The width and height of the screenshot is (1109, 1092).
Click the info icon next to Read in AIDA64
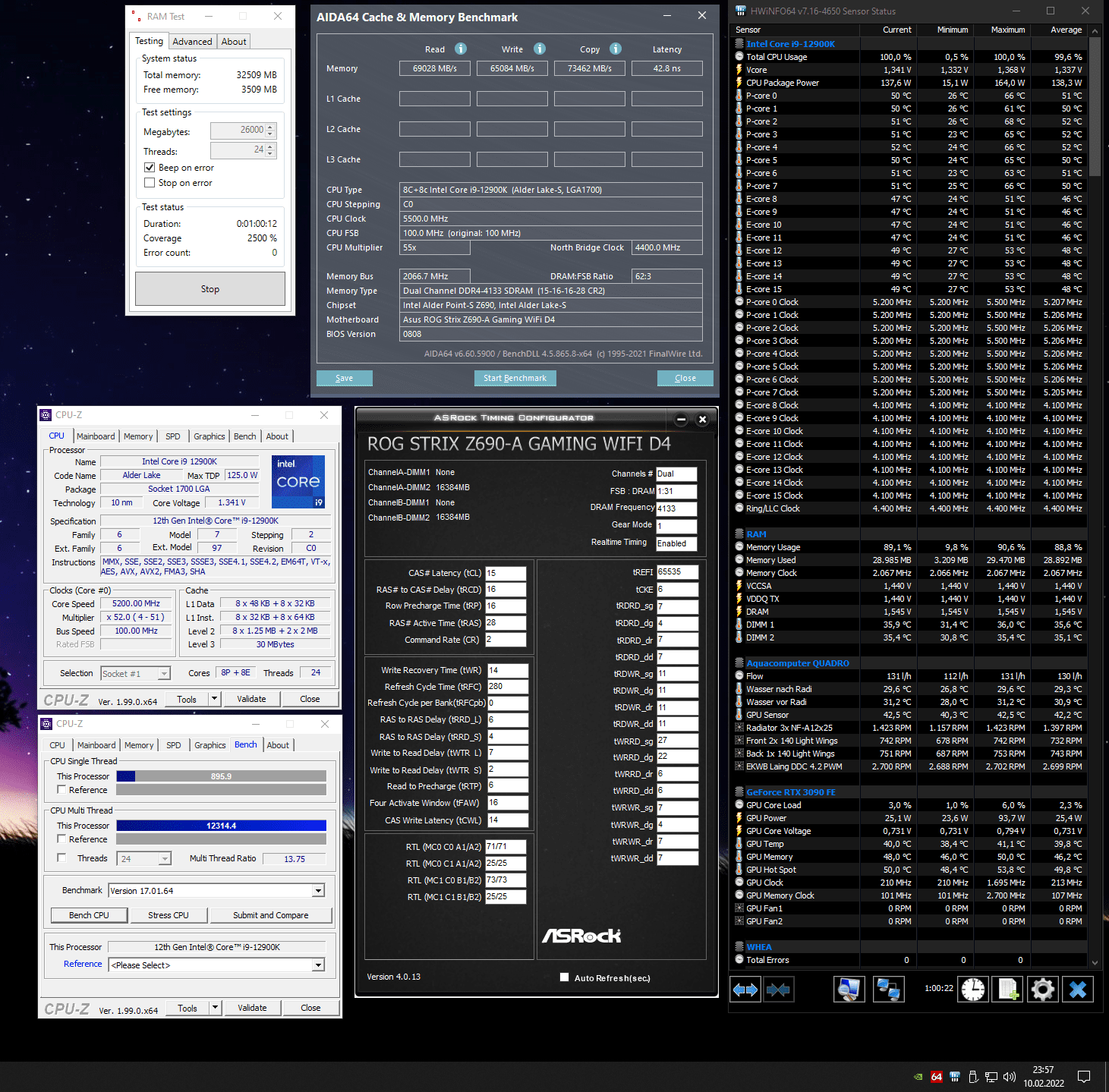[x=461, y=49]
